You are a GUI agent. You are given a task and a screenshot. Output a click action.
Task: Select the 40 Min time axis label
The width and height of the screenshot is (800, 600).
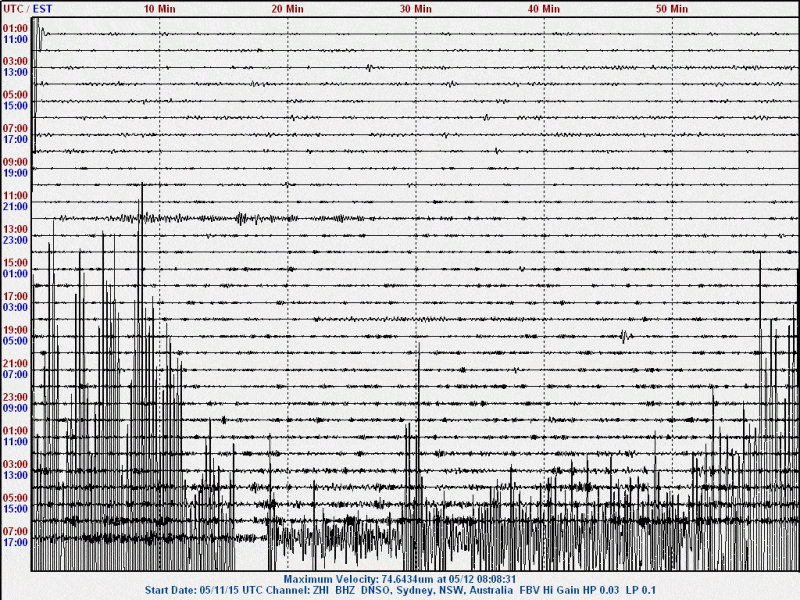tap(543, 9)
